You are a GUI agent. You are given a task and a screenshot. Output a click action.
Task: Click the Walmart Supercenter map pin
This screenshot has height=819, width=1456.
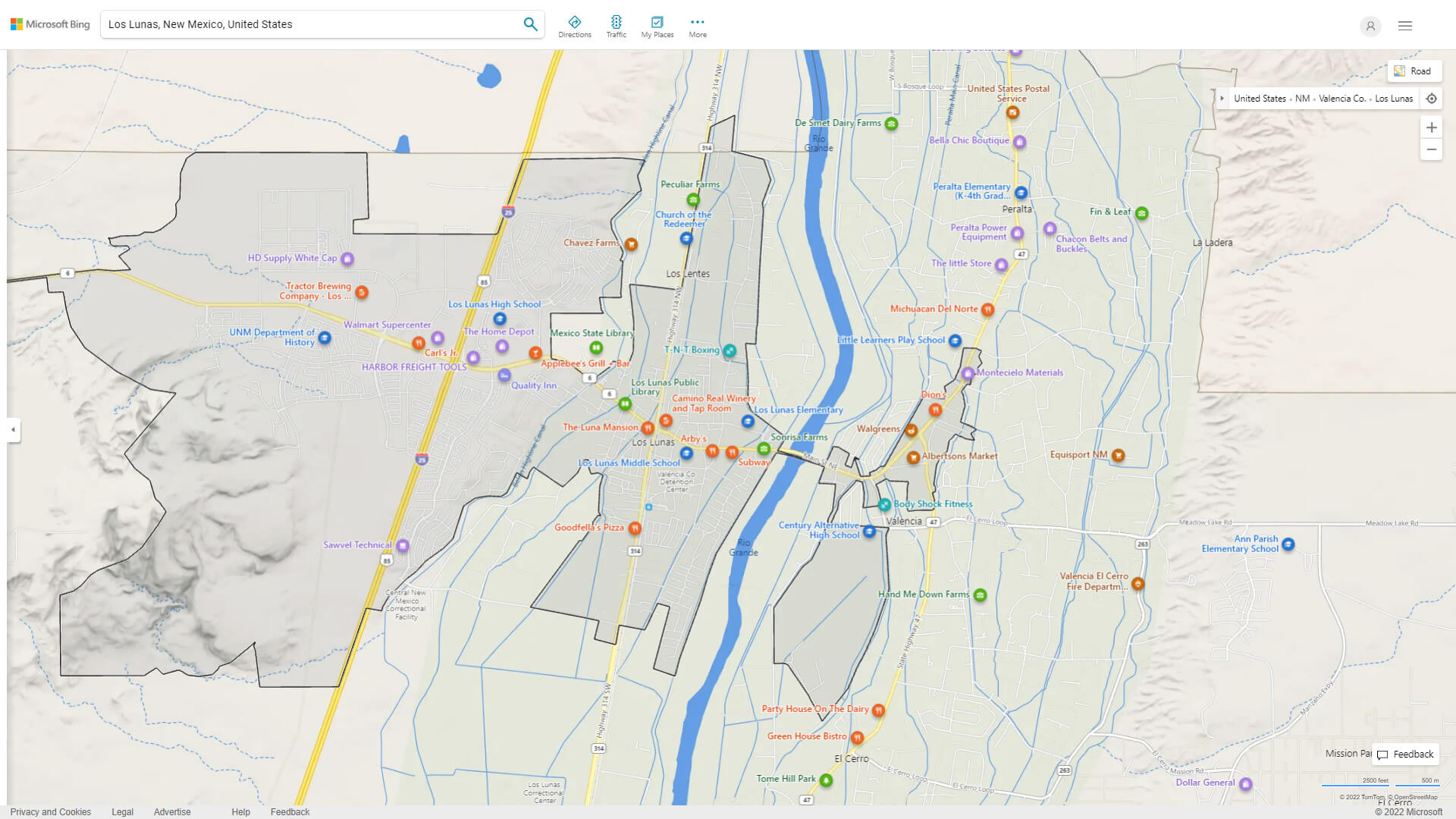click(x=437, y=338)
